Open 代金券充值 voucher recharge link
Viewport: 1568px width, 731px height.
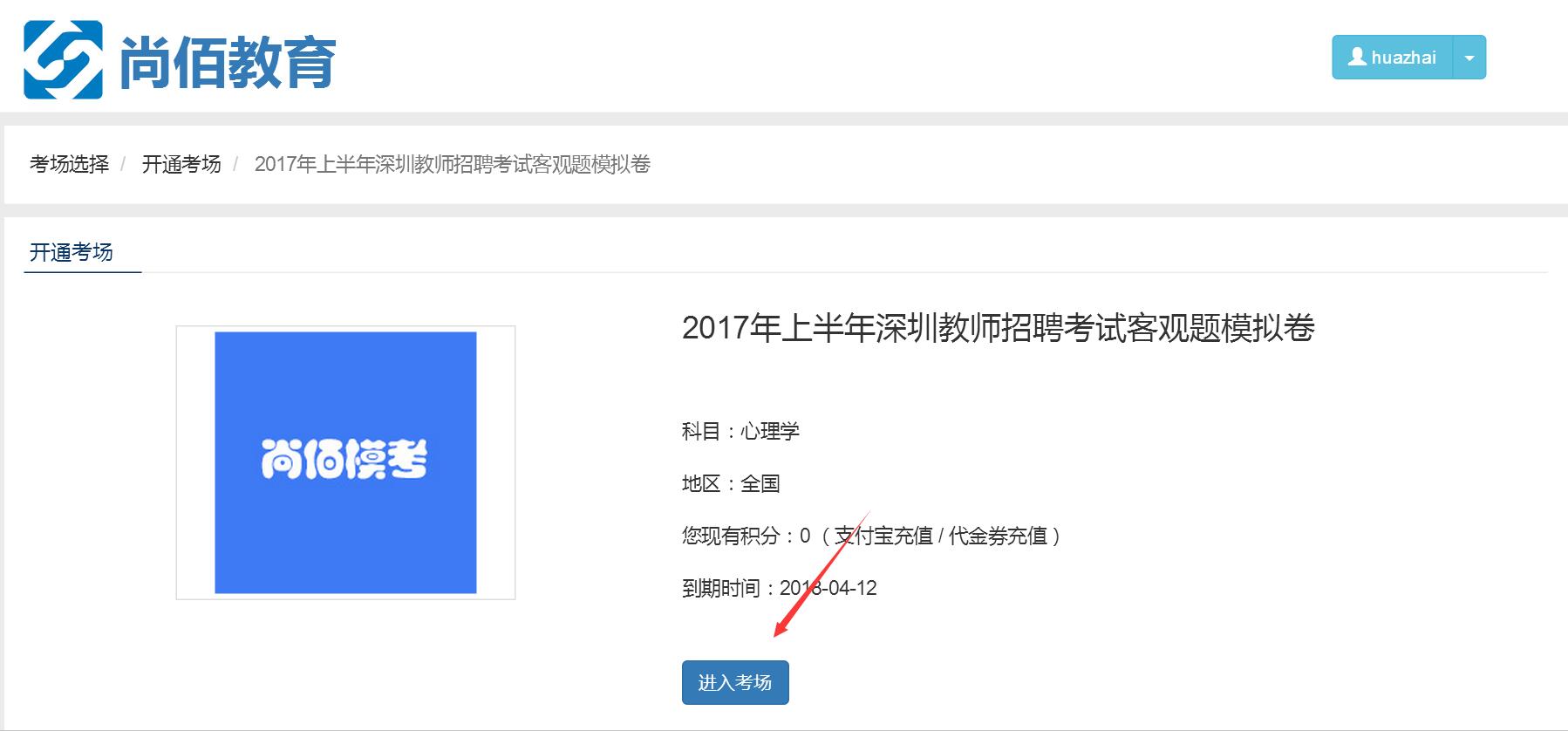[x=998, y=536]
